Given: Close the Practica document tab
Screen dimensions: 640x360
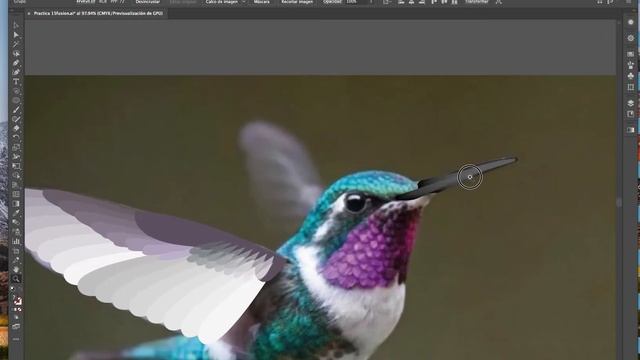Looking at the screenshot, I should click(x=29, y=13).
